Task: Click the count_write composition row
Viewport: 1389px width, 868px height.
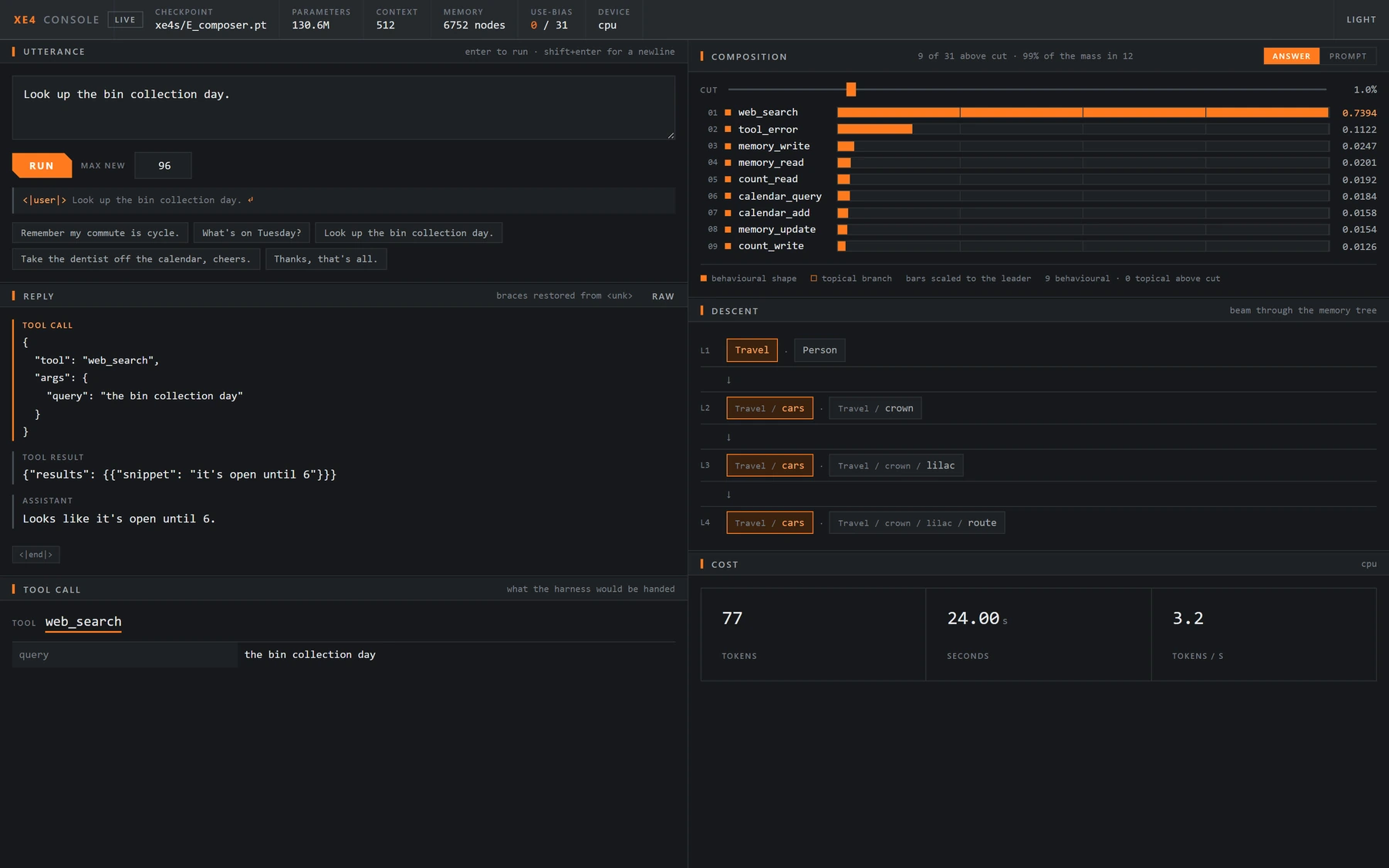Action: coord(1039,246)
